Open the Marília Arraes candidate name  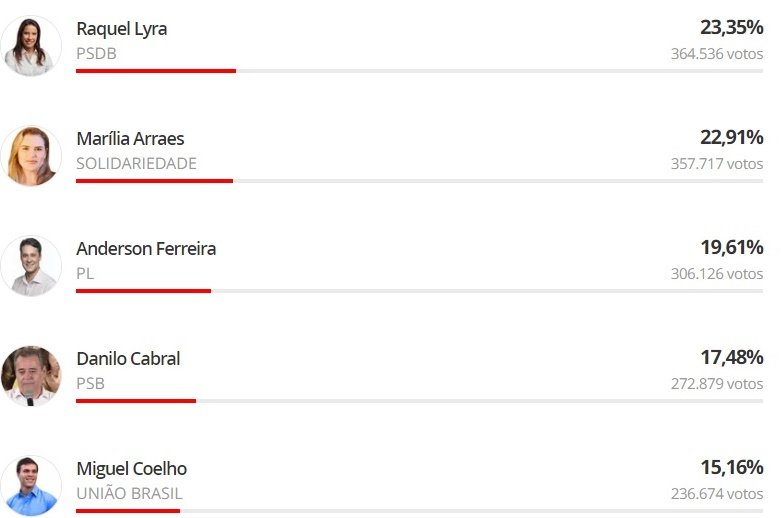(x=130, y=139)
